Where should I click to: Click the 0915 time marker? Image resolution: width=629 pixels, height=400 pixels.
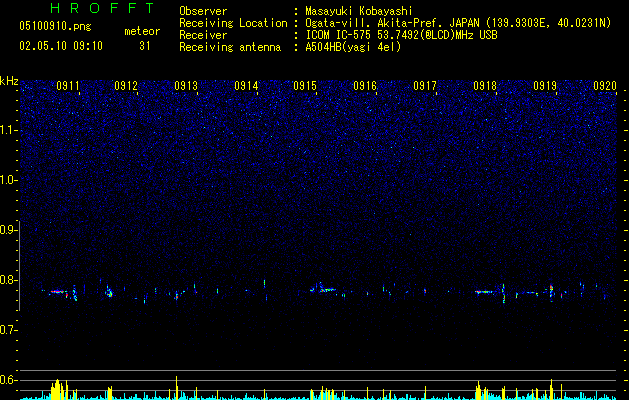(305, 86)
